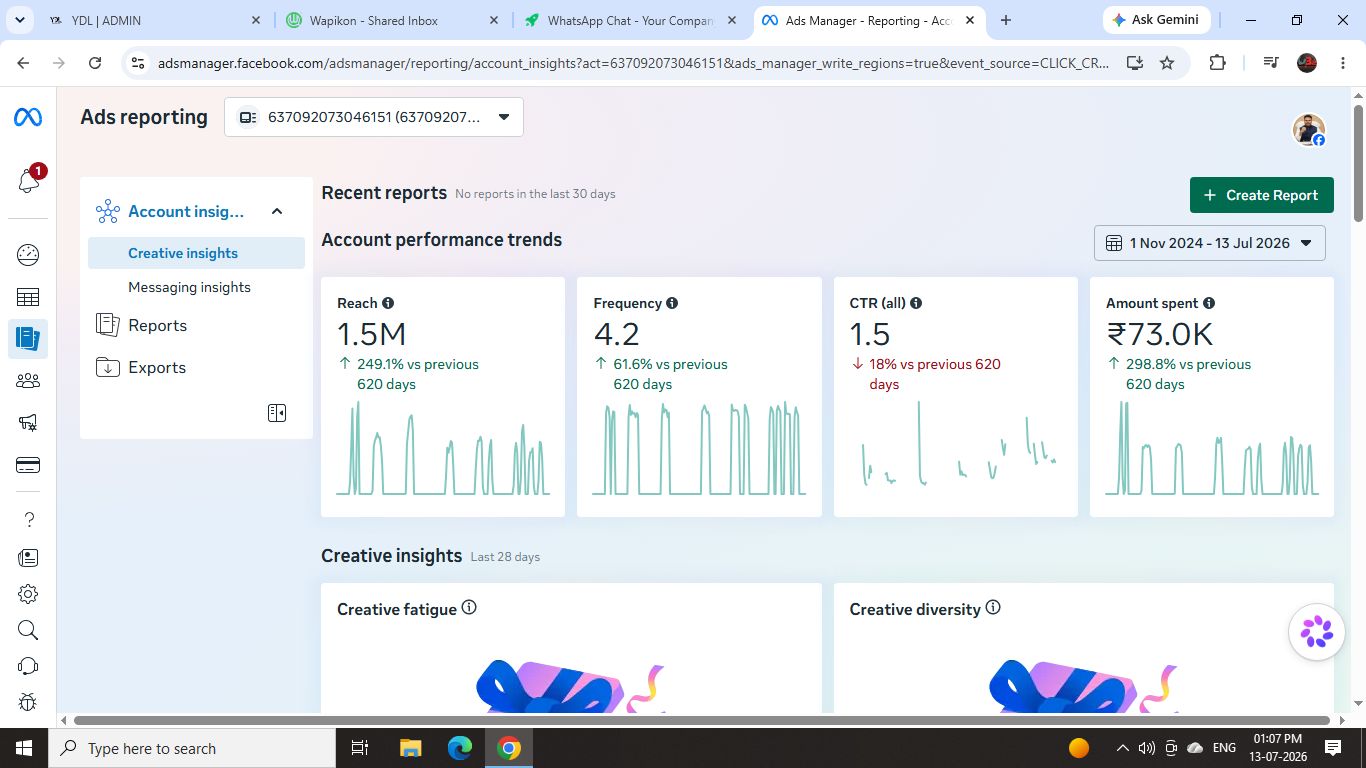Open the ad account selector dropdown
The image size is (1366, 768).
[x=374, y=117]
